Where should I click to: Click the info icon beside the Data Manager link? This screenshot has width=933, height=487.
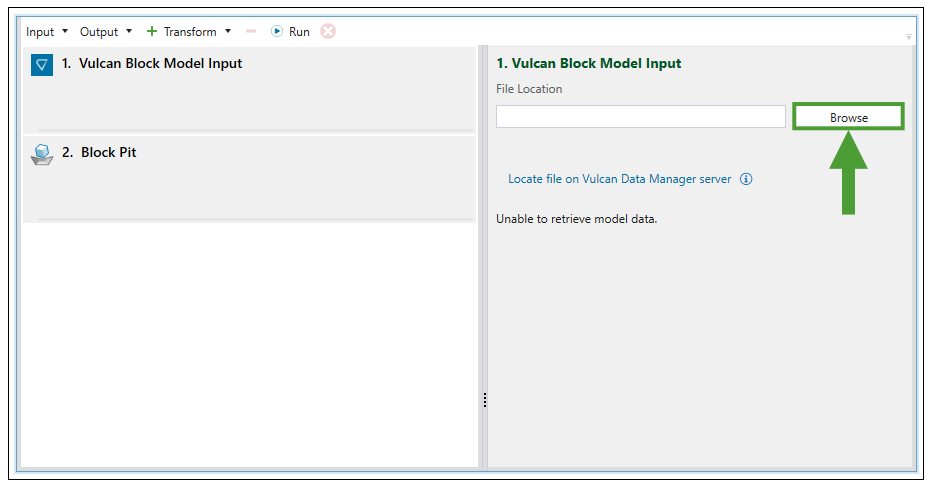746,180
